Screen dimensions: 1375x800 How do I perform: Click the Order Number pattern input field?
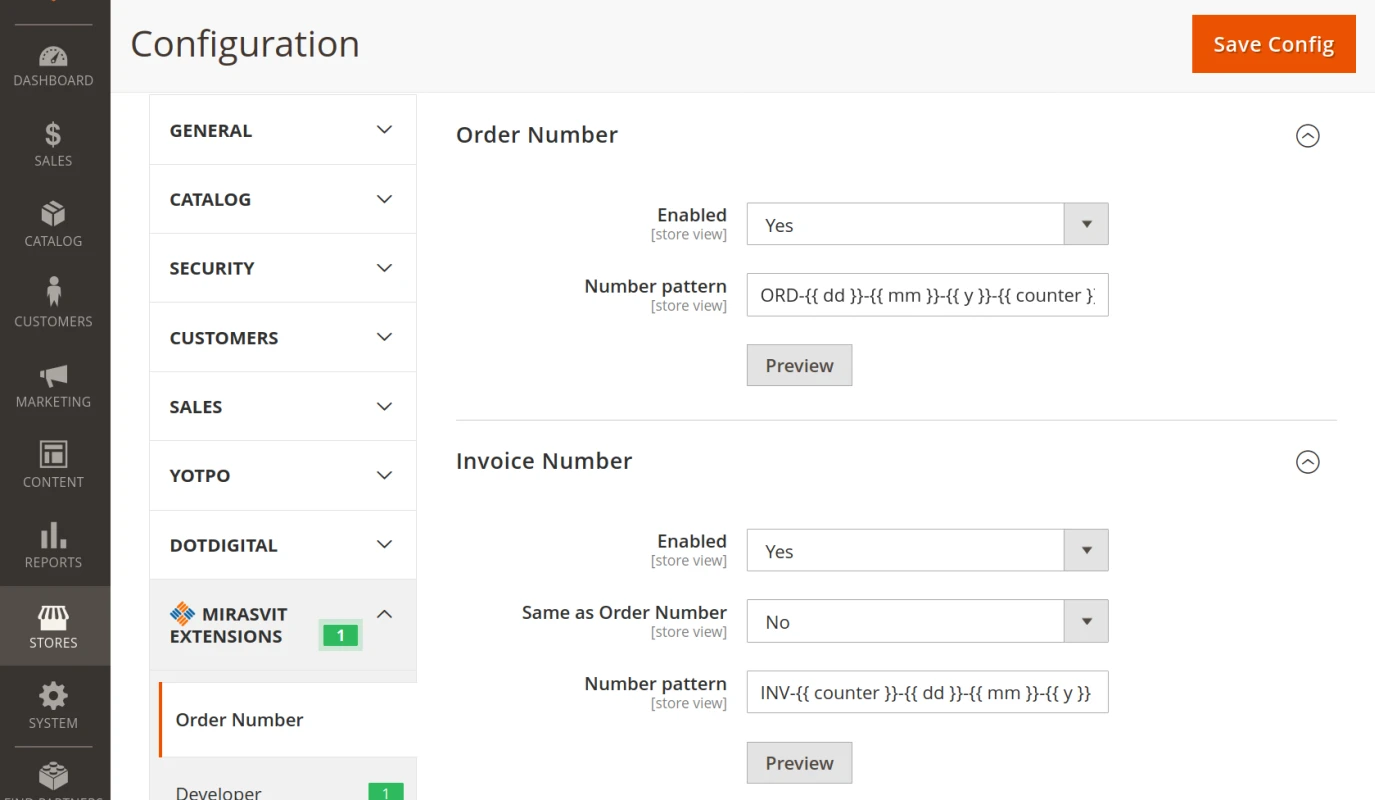927,295
